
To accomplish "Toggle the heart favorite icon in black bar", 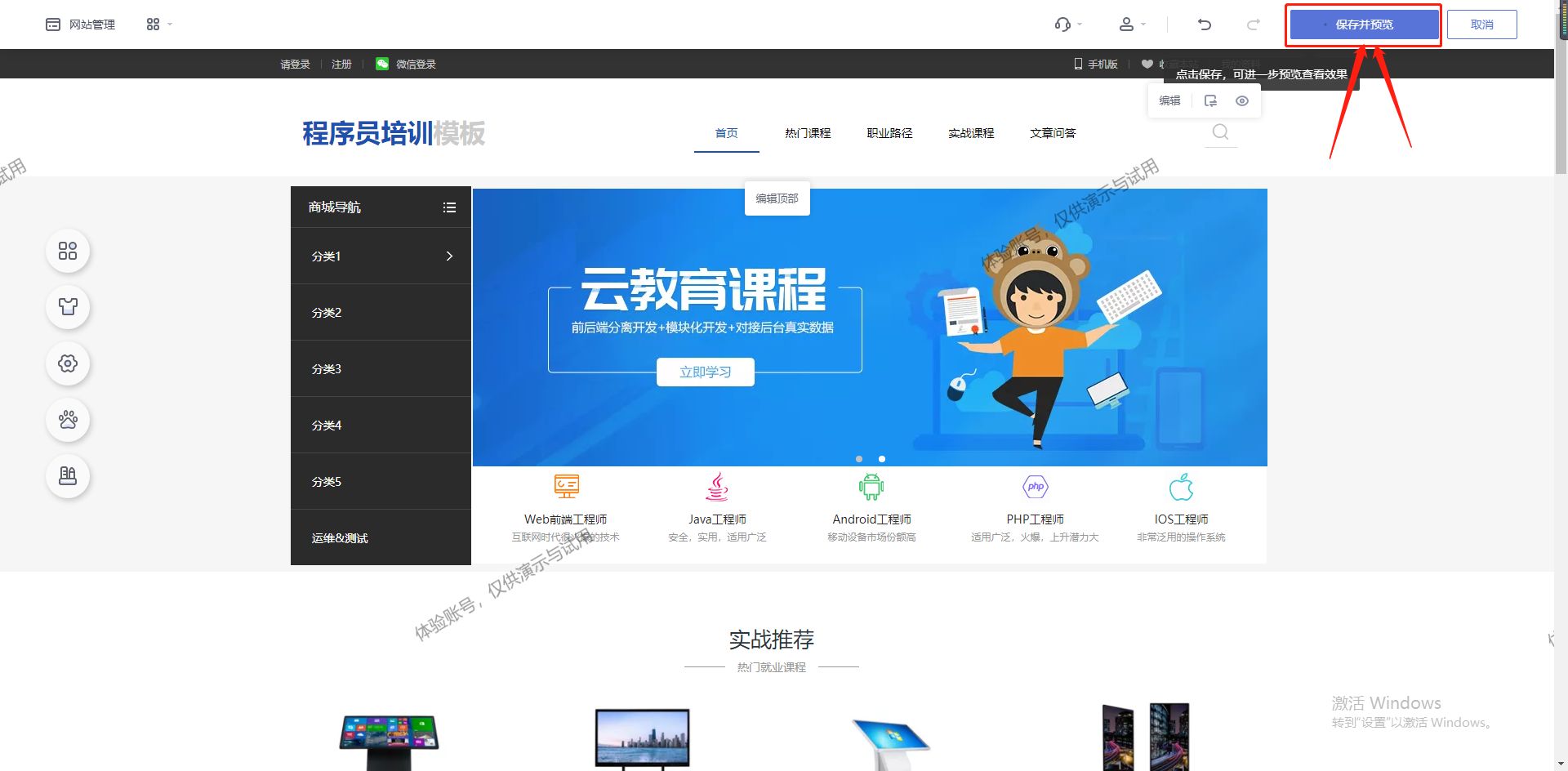I will click(1147, 64).
